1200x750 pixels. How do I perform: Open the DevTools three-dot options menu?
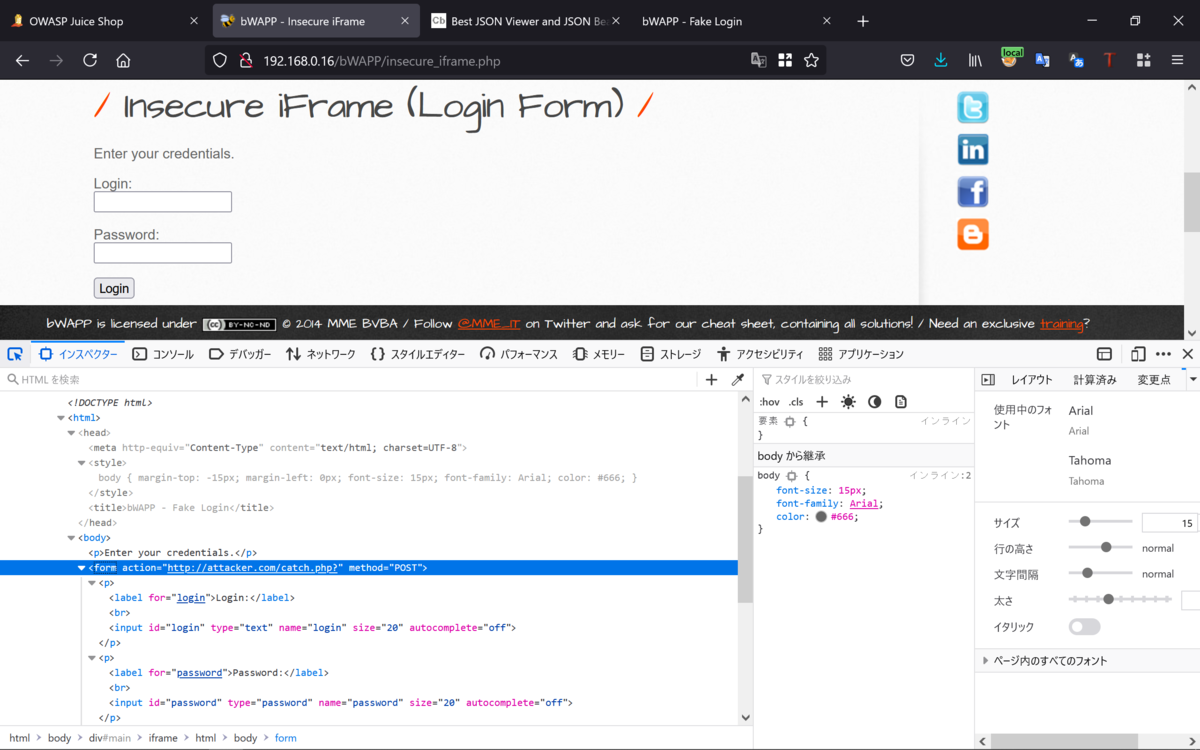point(1163,354)
